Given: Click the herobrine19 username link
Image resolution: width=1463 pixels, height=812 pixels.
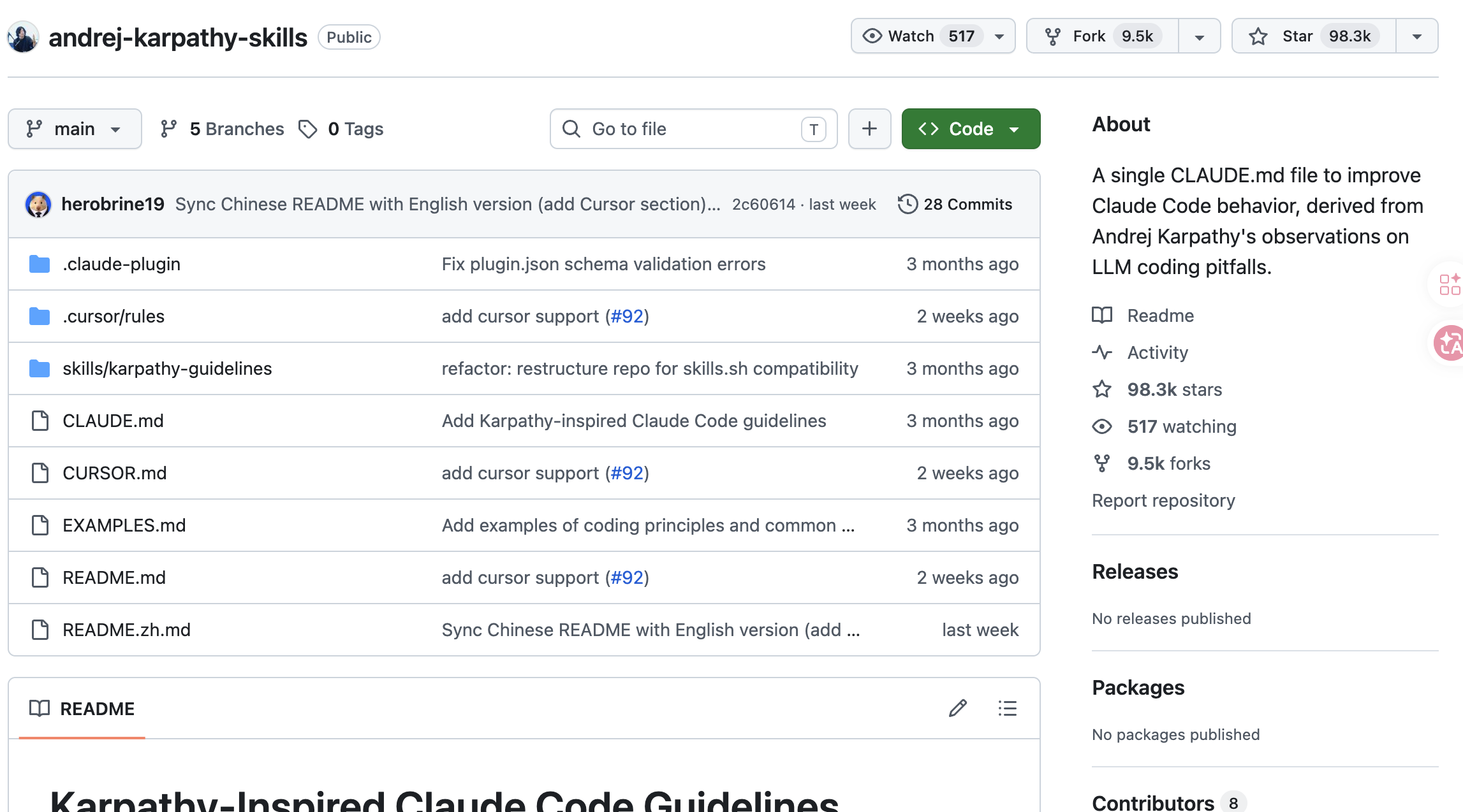Looking at the screenshot, I should point(113,204).
